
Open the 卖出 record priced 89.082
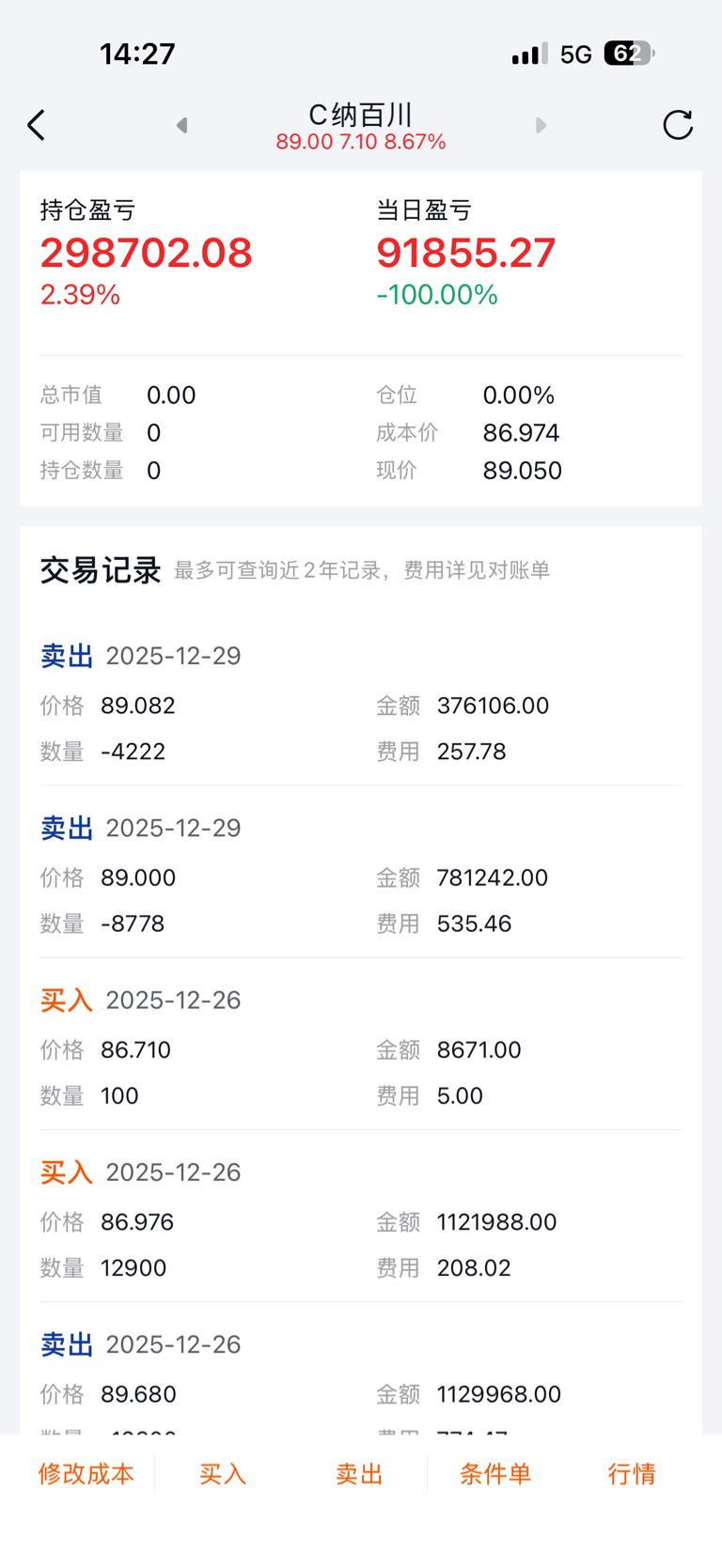361,705
